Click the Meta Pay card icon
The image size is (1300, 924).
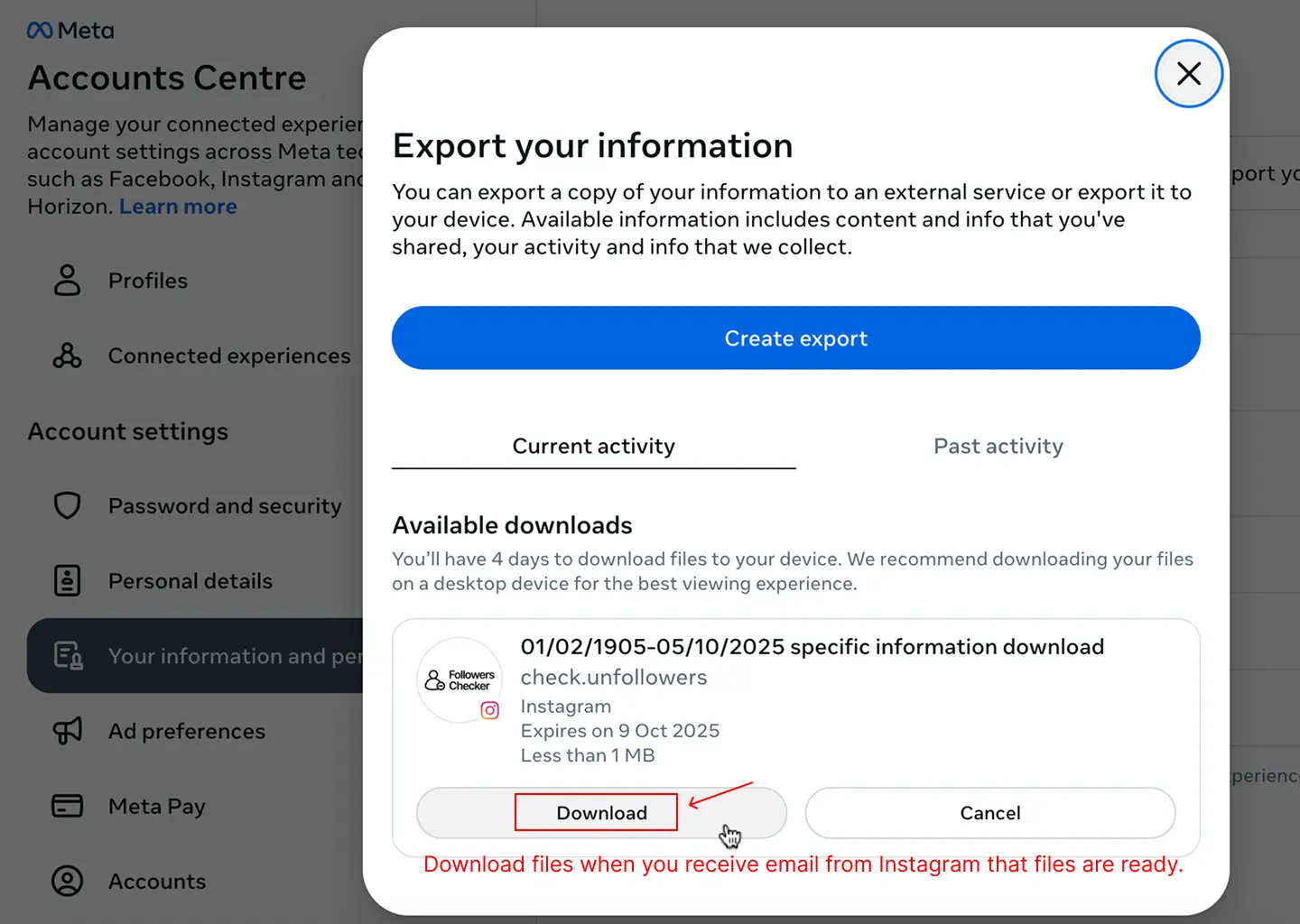67,805
